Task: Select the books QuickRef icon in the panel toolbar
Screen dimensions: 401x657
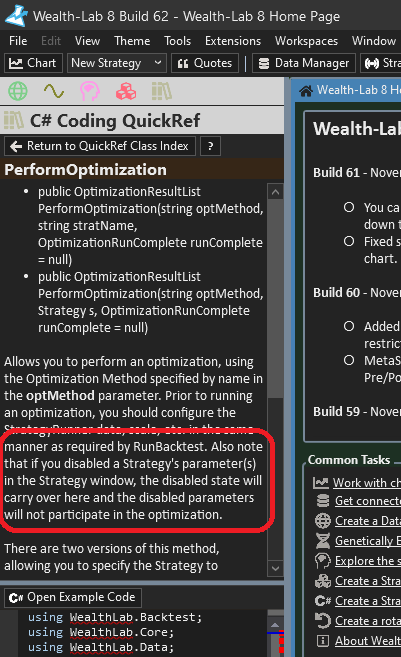Action: [x=161, y=91]
